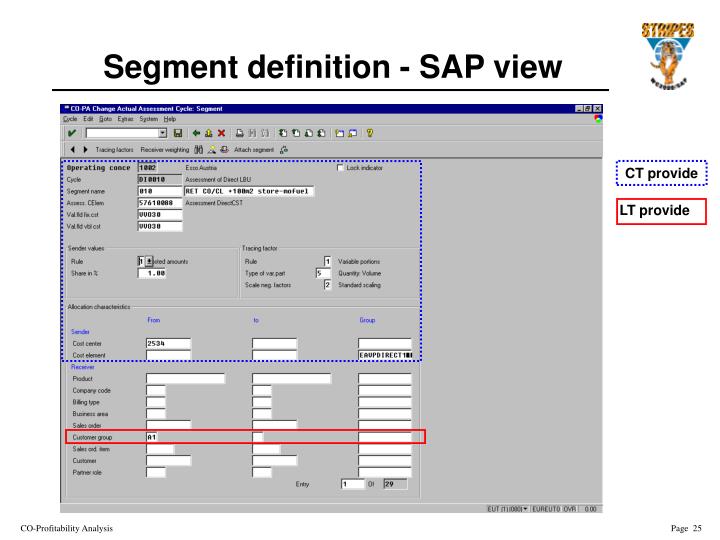This screenshot has width=720, height=540.
Task: Open the Goto menu
Action: 105,119
